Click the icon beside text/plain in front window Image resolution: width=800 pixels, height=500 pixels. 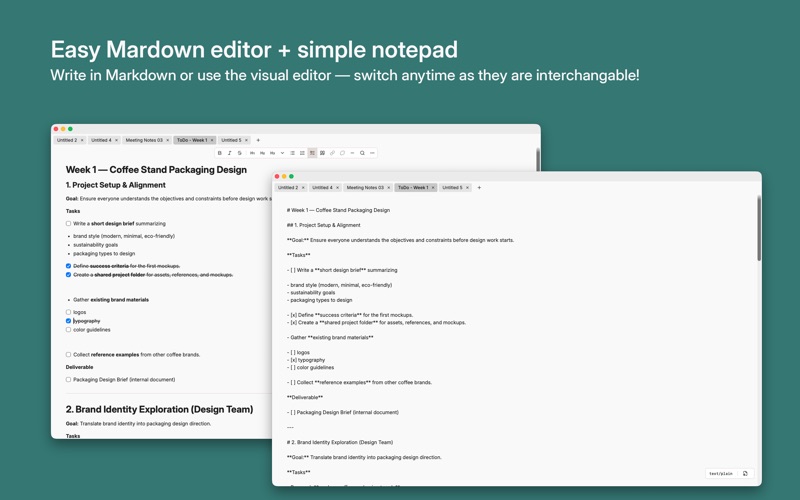click(x=745, y=473)
